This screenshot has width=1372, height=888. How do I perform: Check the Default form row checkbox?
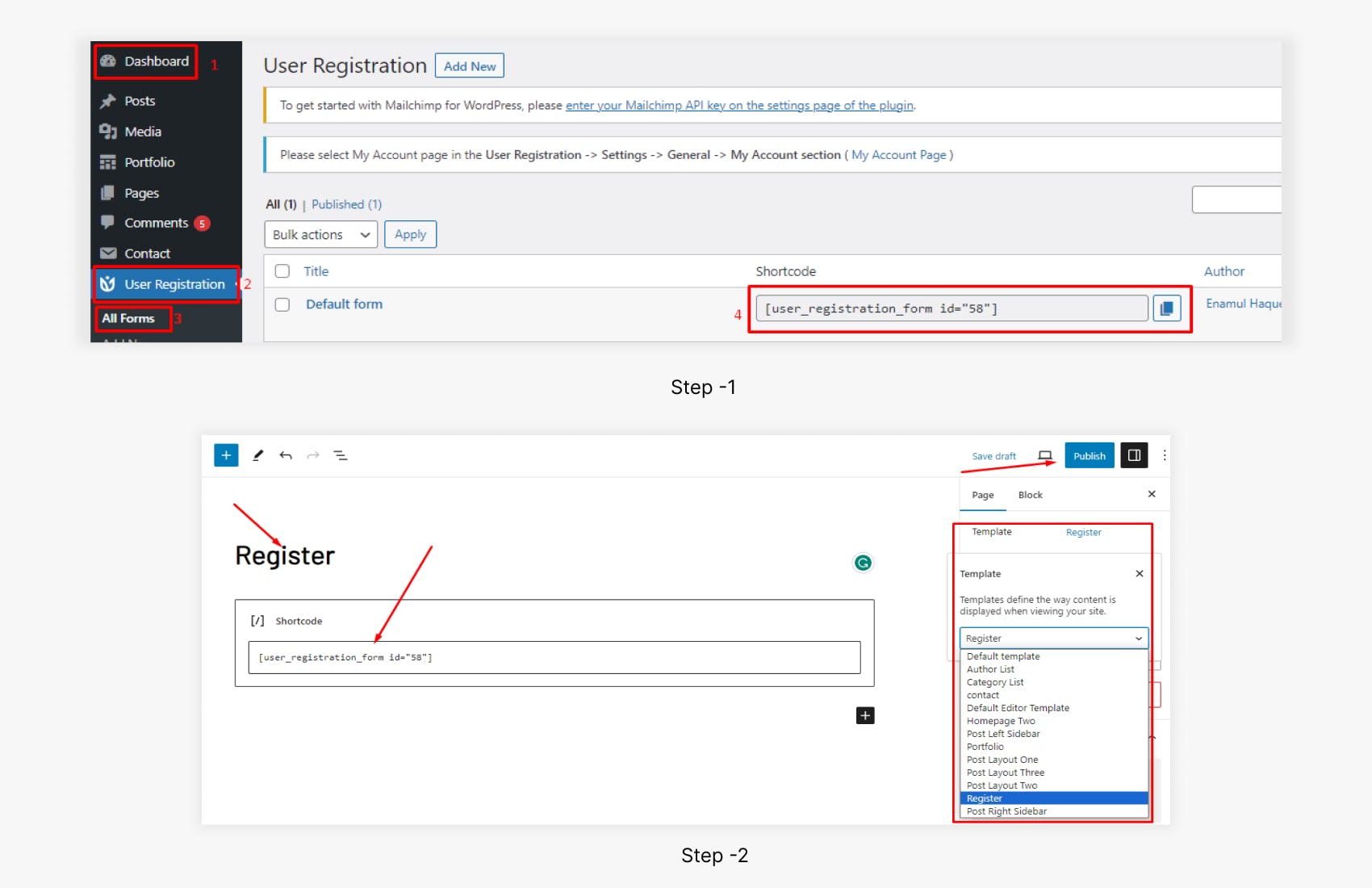282,304
